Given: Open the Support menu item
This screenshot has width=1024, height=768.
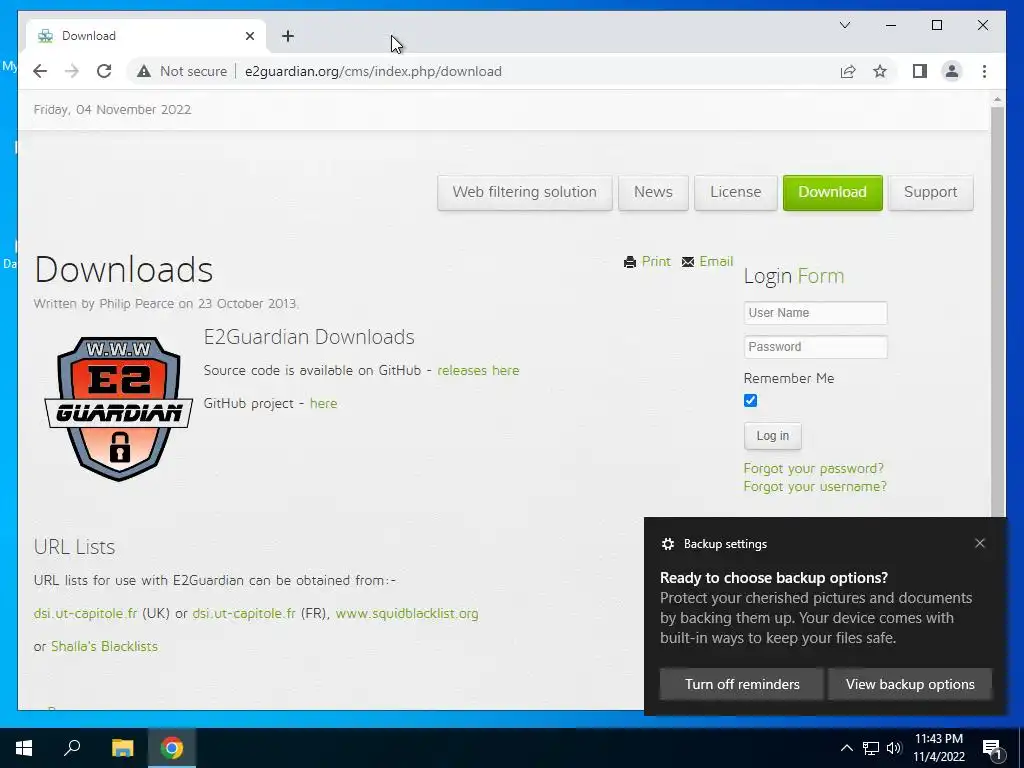Looking at the screenshot, I should click(930, 192).
